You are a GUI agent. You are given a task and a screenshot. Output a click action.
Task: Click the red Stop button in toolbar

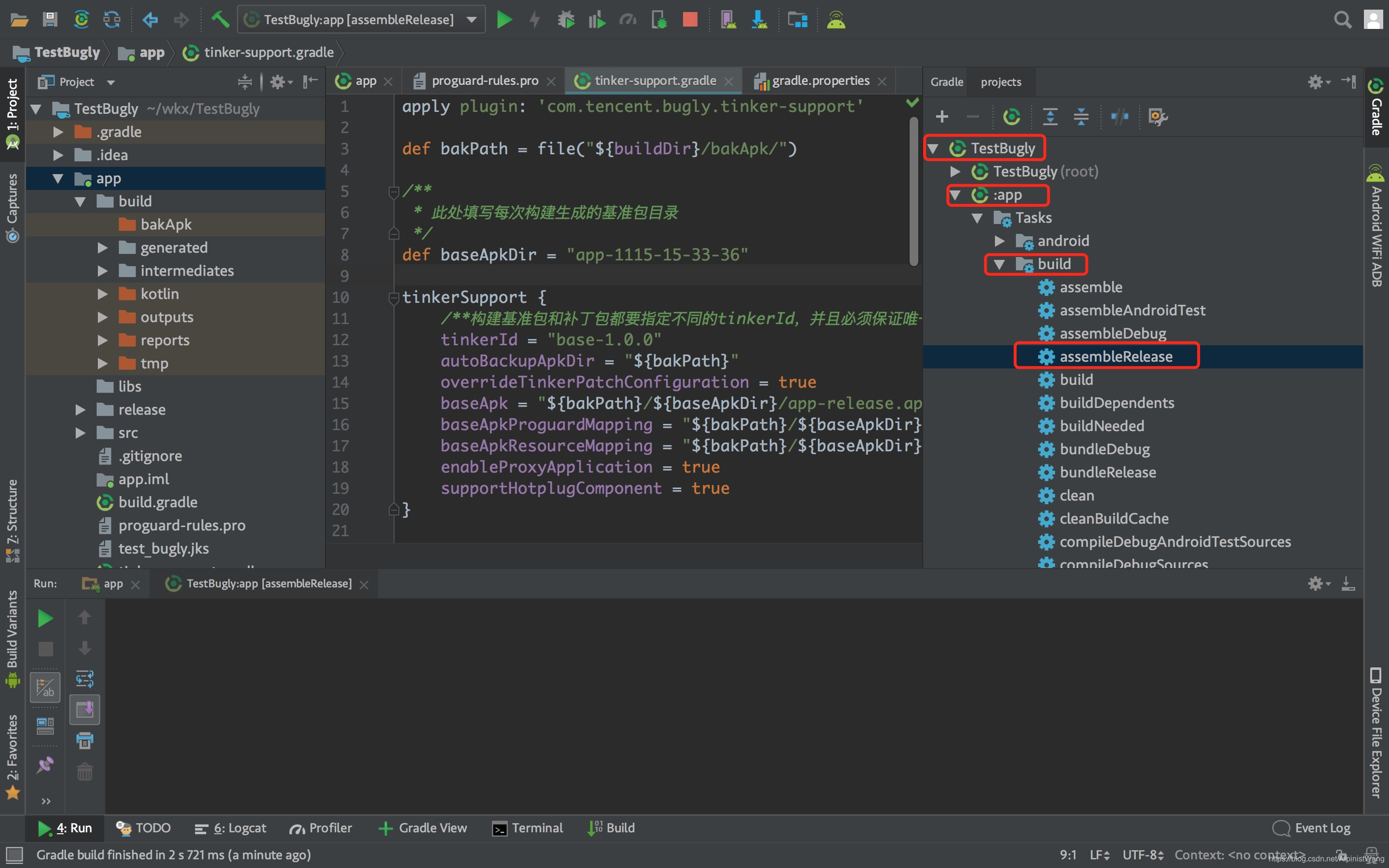coord(690,20)
